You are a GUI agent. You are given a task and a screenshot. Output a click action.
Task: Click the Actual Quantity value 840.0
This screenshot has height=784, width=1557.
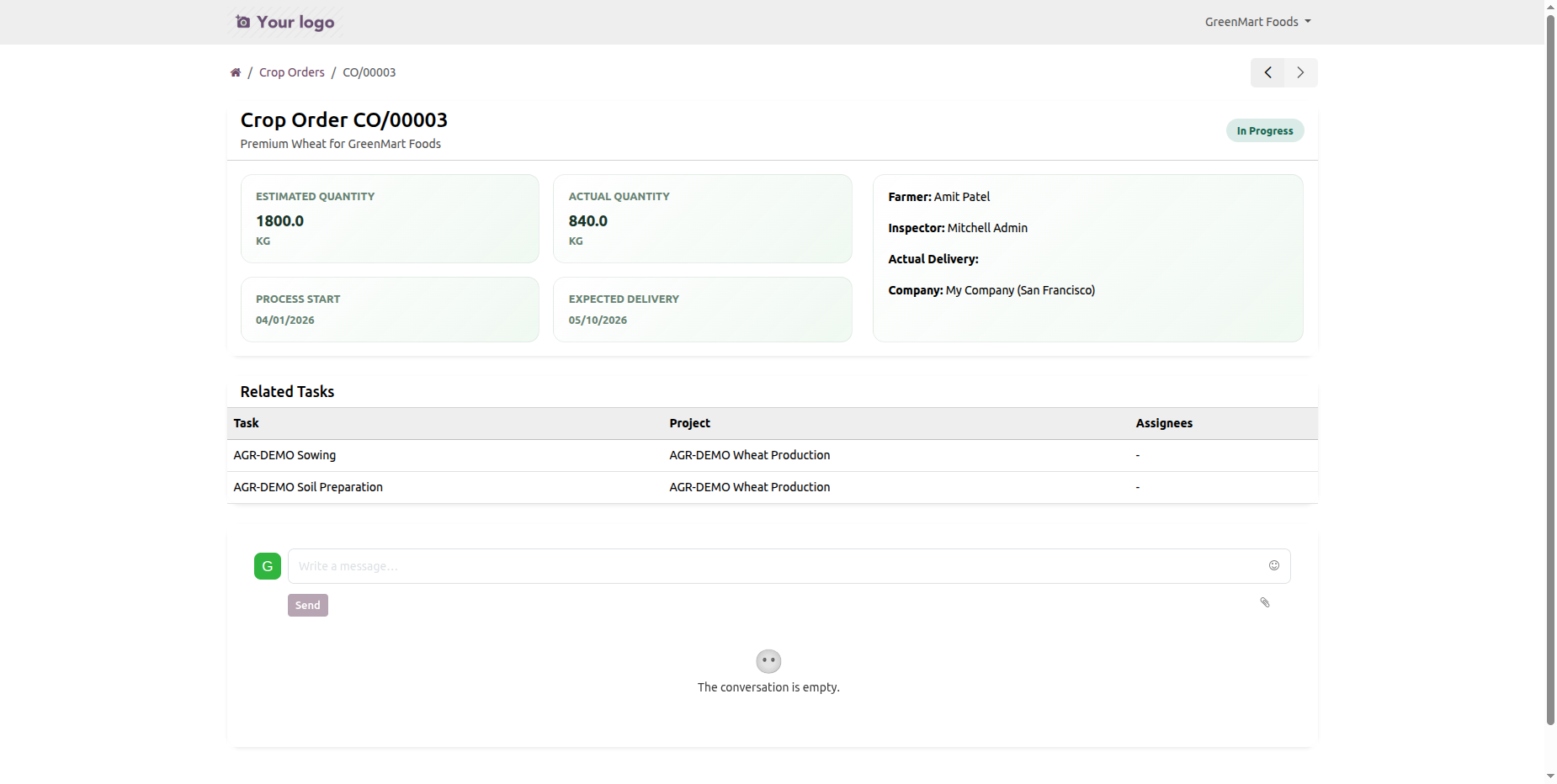click(588, 221)
